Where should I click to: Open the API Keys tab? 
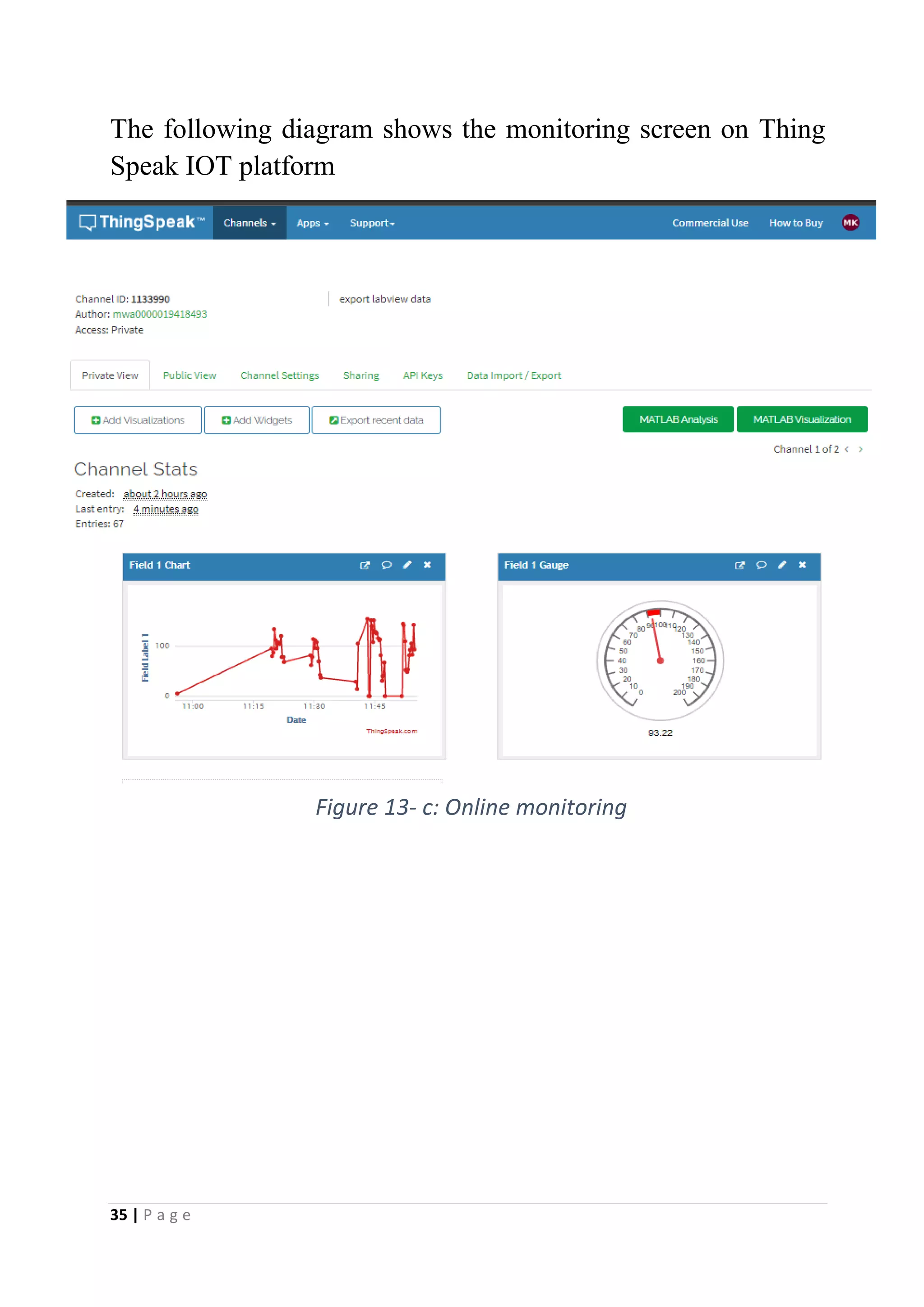click(x=423, y=375)
